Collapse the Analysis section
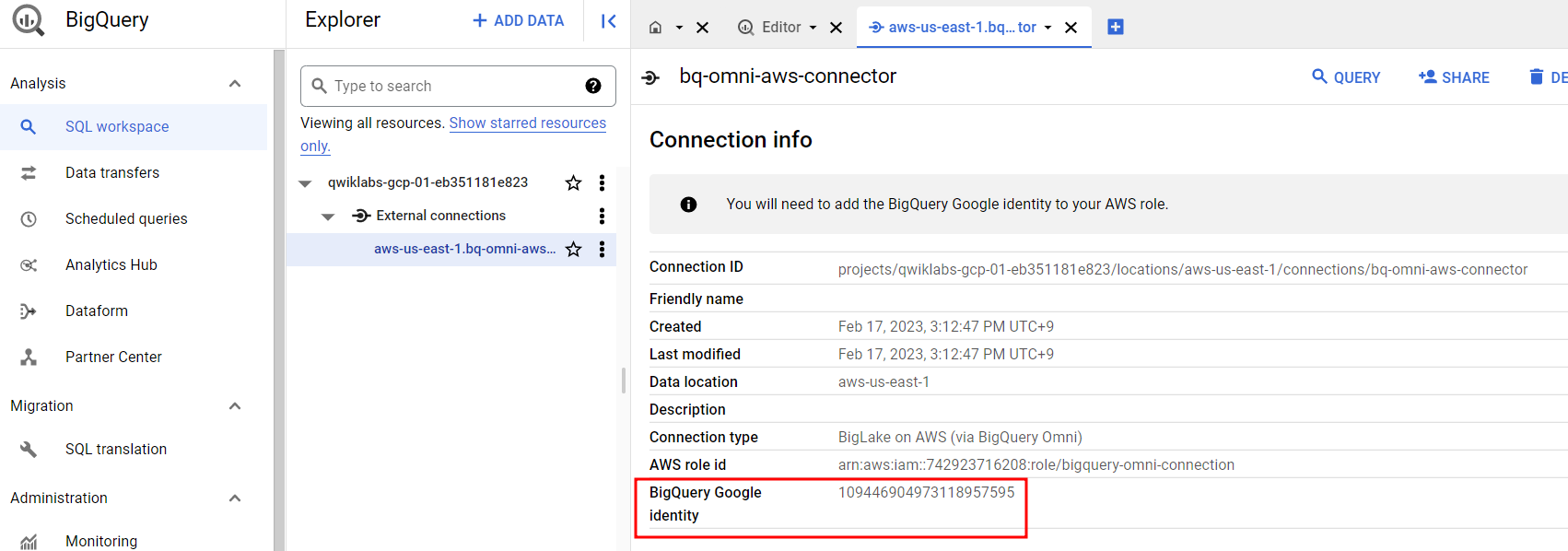This screenshot has height=551, width=1568. pos(235,84)
